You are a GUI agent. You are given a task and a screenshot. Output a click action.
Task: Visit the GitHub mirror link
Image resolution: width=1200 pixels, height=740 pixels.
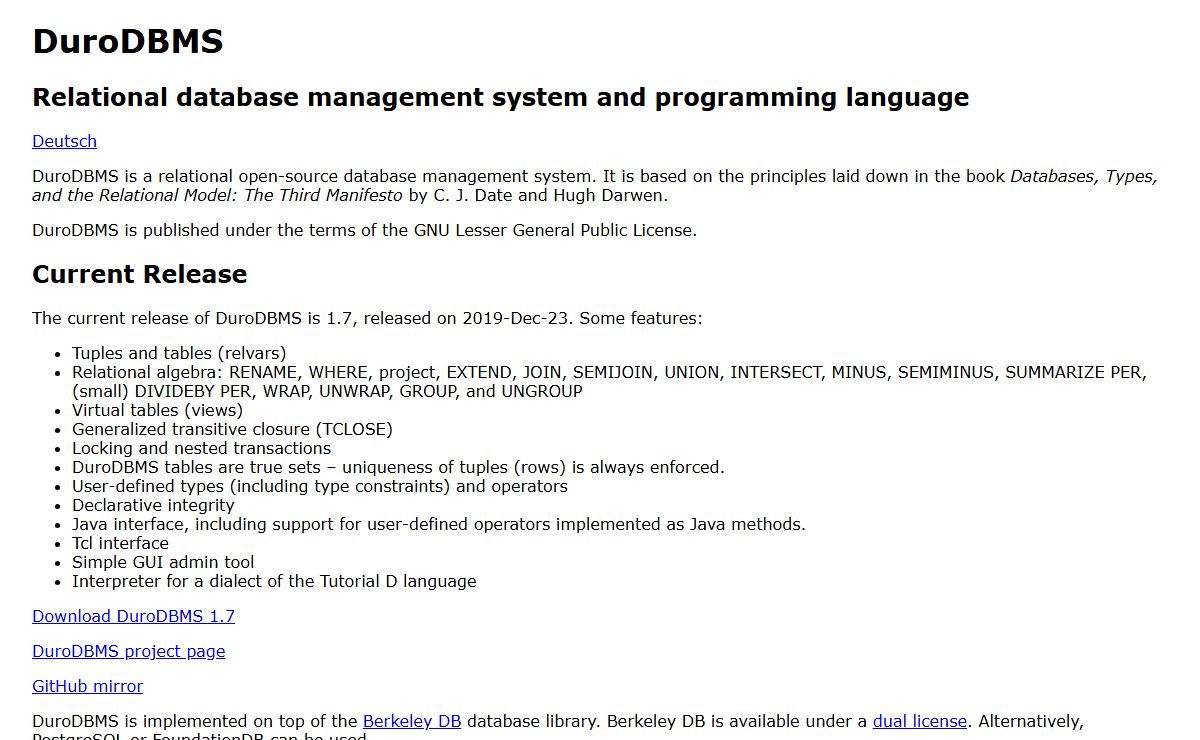(87, 686)
